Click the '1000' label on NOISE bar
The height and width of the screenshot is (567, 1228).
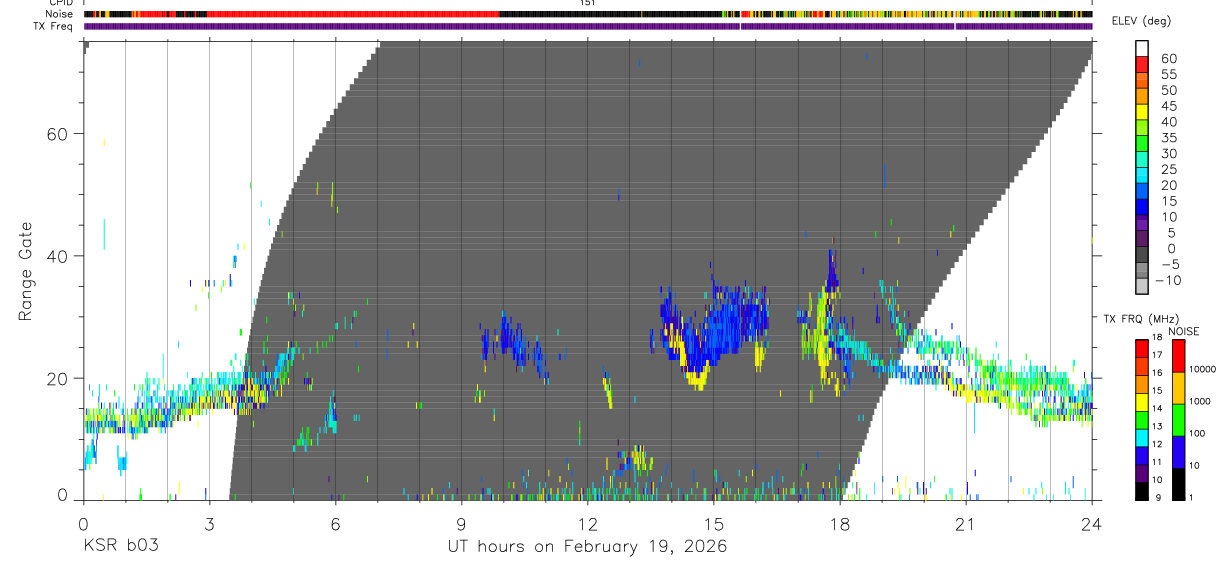pyautogui.click(x=1198, y=401)
